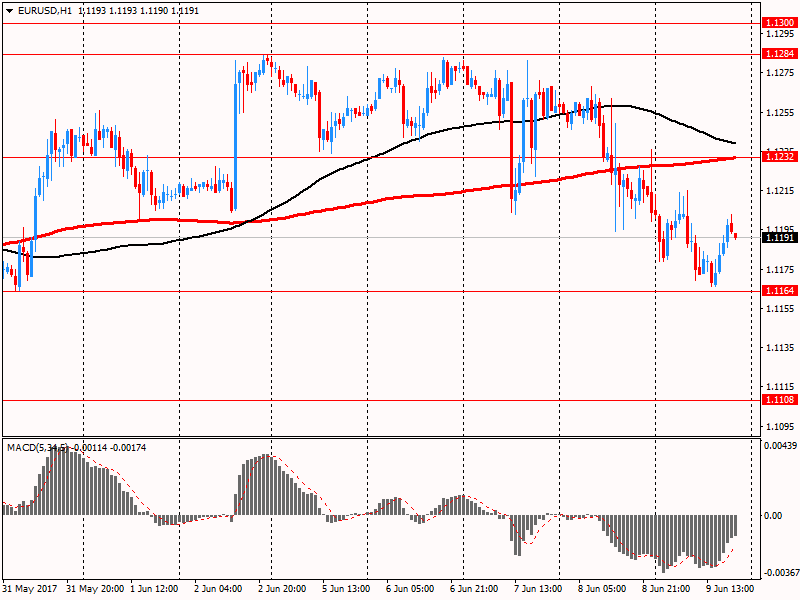This screenshot has height=600, width=800.
Task: Open the chart menu triangle beside EURUSD,H1
Action: click(10, 11)
